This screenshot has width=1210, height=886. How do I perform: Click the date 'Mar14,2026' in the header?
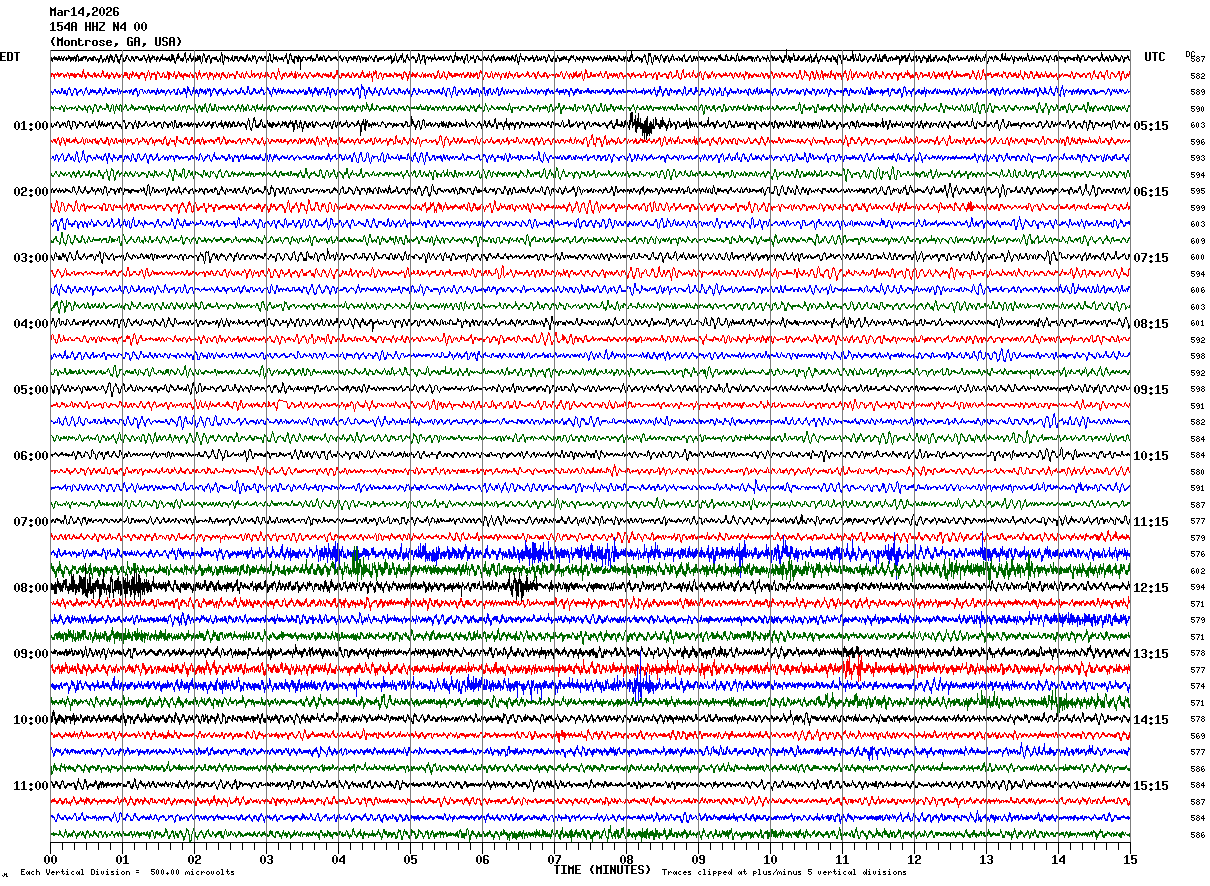(84, 12)
